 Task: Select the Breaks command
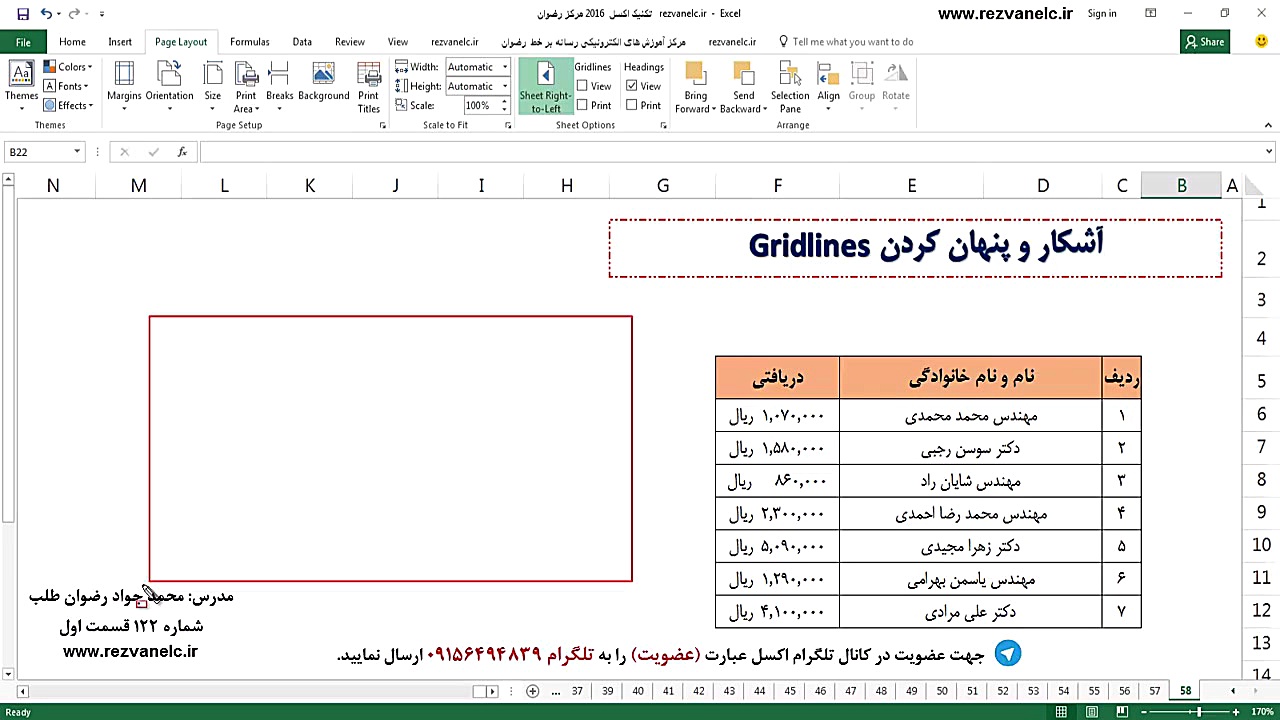tap(279, 86)
